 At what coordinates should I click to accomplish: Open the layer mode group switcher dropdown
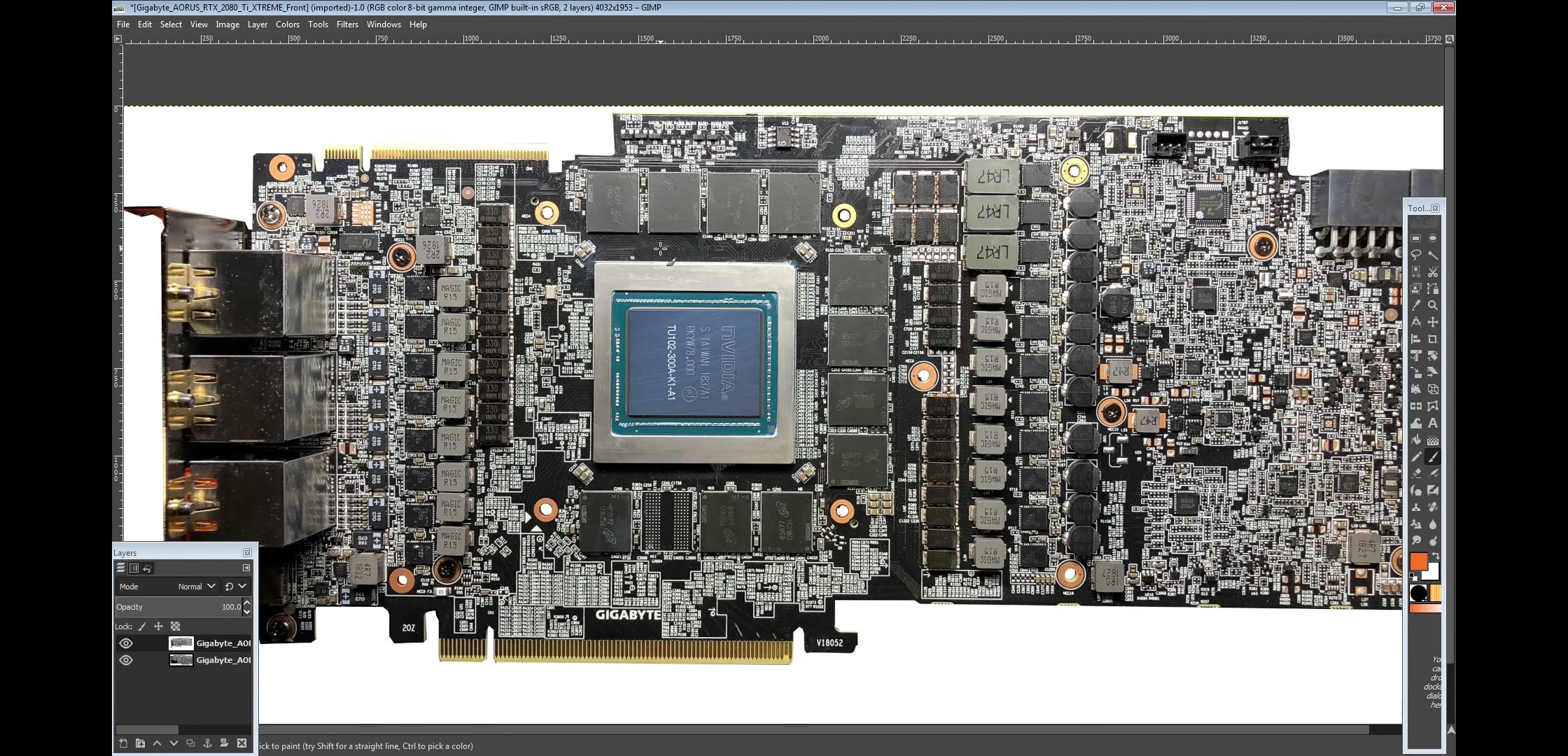click(236, 587)
